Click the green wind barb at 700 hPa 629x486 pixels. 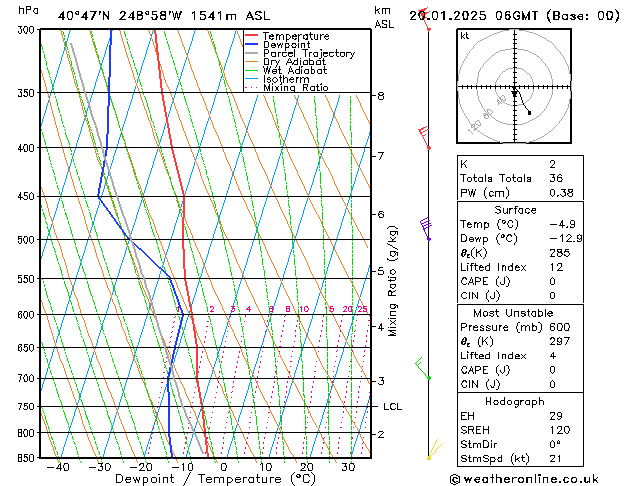423,369
